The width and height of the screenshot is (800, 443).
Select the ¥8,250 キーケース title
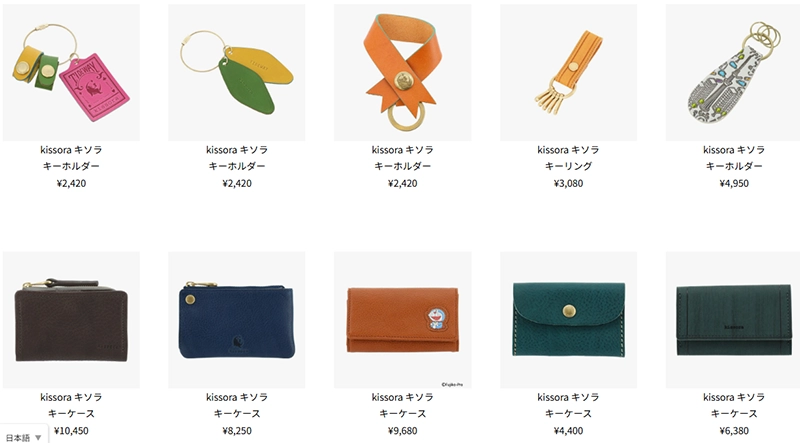pyautogui.click(x=237, y=413)
